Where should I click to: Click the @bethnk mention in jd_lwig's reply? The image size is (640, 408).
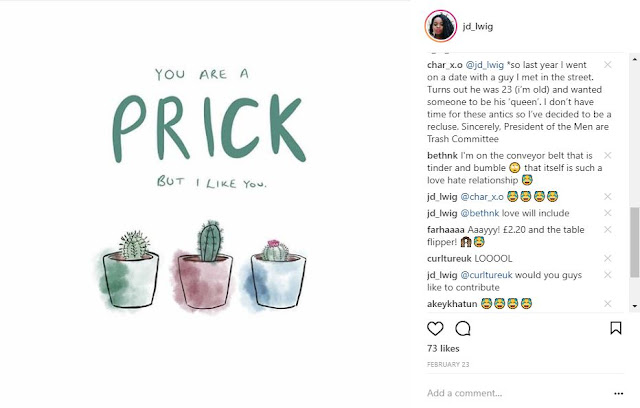(x=486, y=214)
